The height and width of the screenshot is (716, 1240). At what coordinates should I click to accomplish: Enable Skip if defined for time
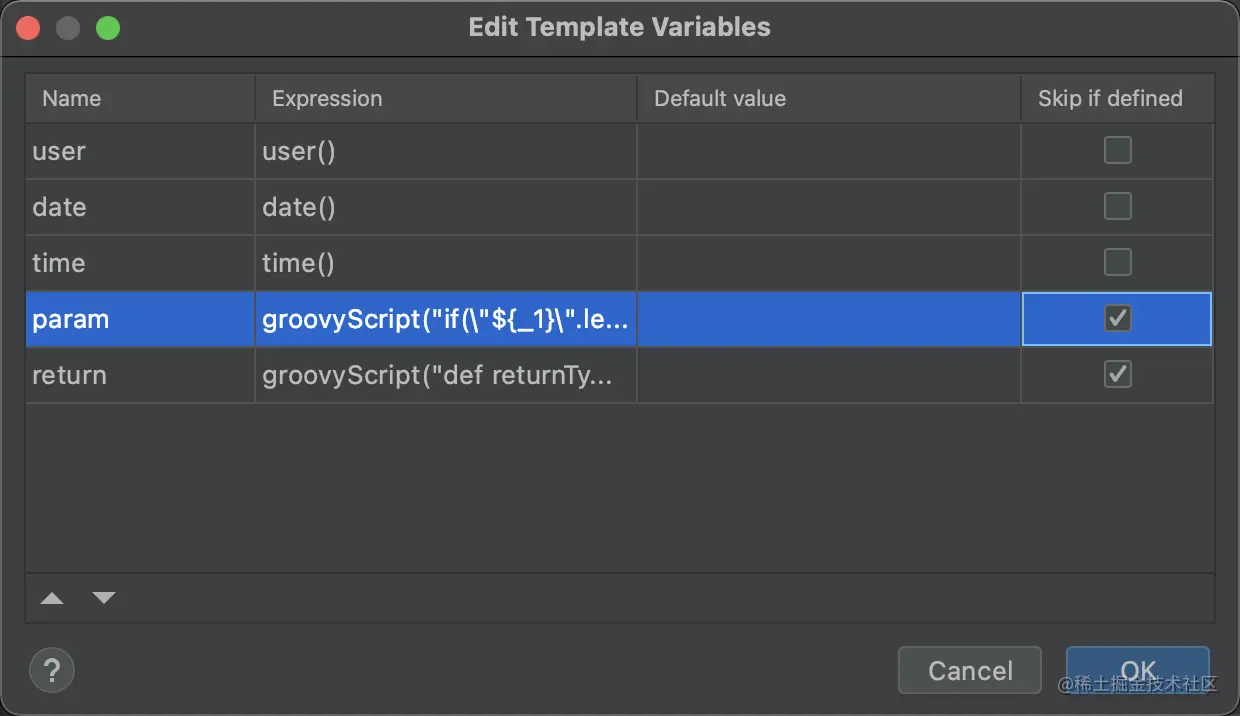pyautogui.click(x=1117, y=263)
